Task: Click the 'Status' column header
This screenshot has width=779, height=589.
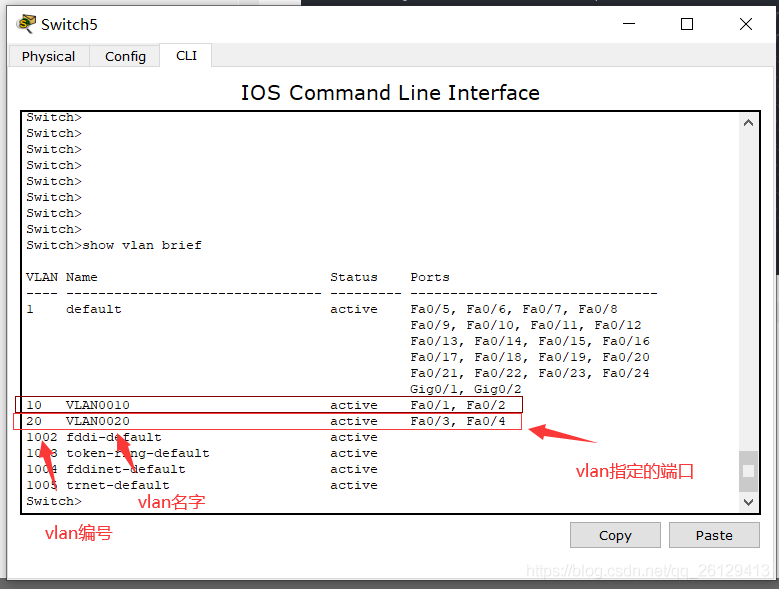Action: click(x=354, y=277)
